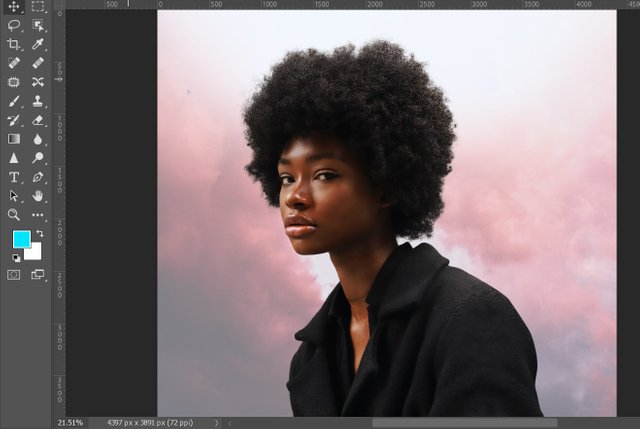Expand the status bar info arrow
This screenshot has height=429, width=640.
pos(216,423)
